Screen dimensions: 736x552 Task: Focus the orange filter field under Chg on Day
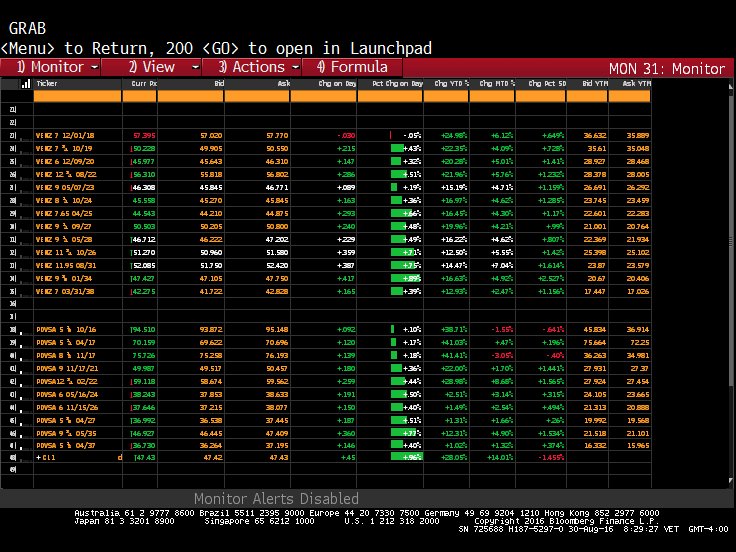(x=323, y=96)
